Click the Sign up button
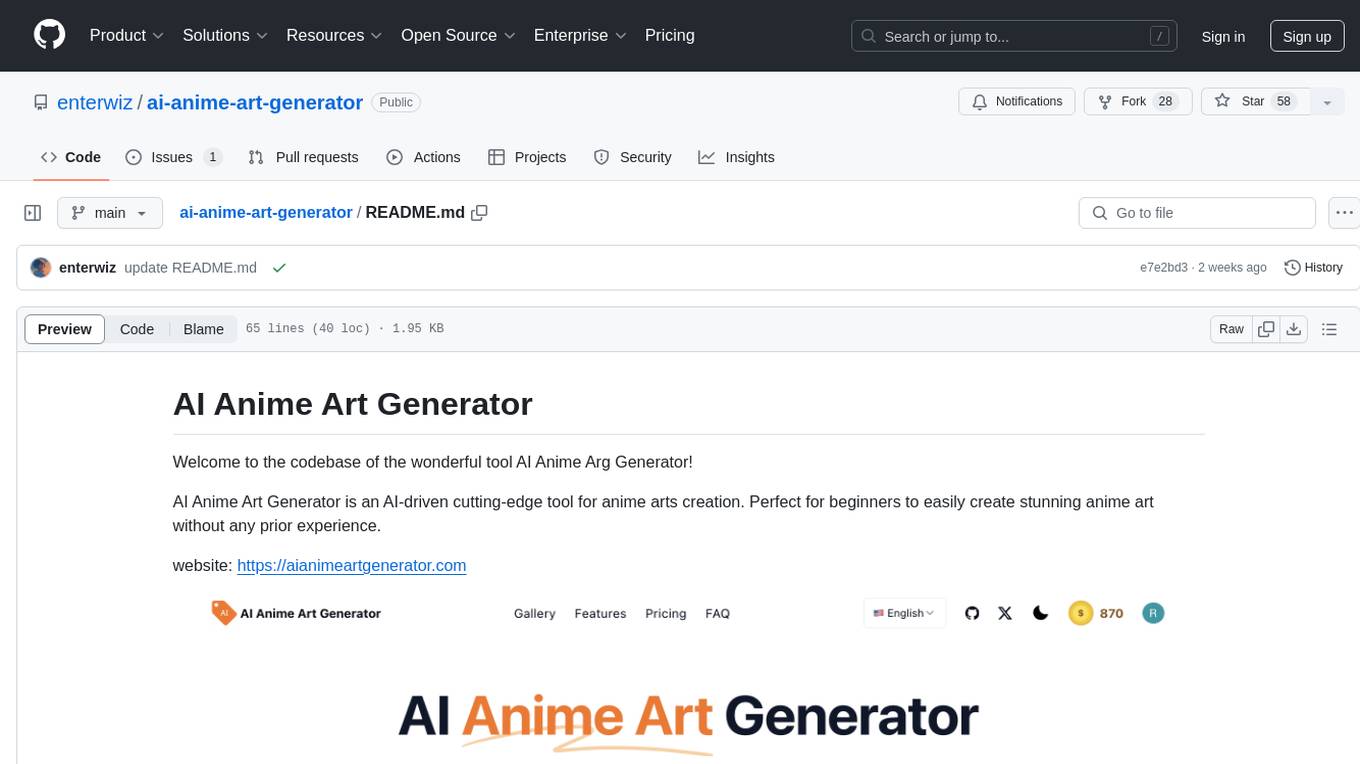Screen dimensions: 1360x764 [x=1307, y=36]
